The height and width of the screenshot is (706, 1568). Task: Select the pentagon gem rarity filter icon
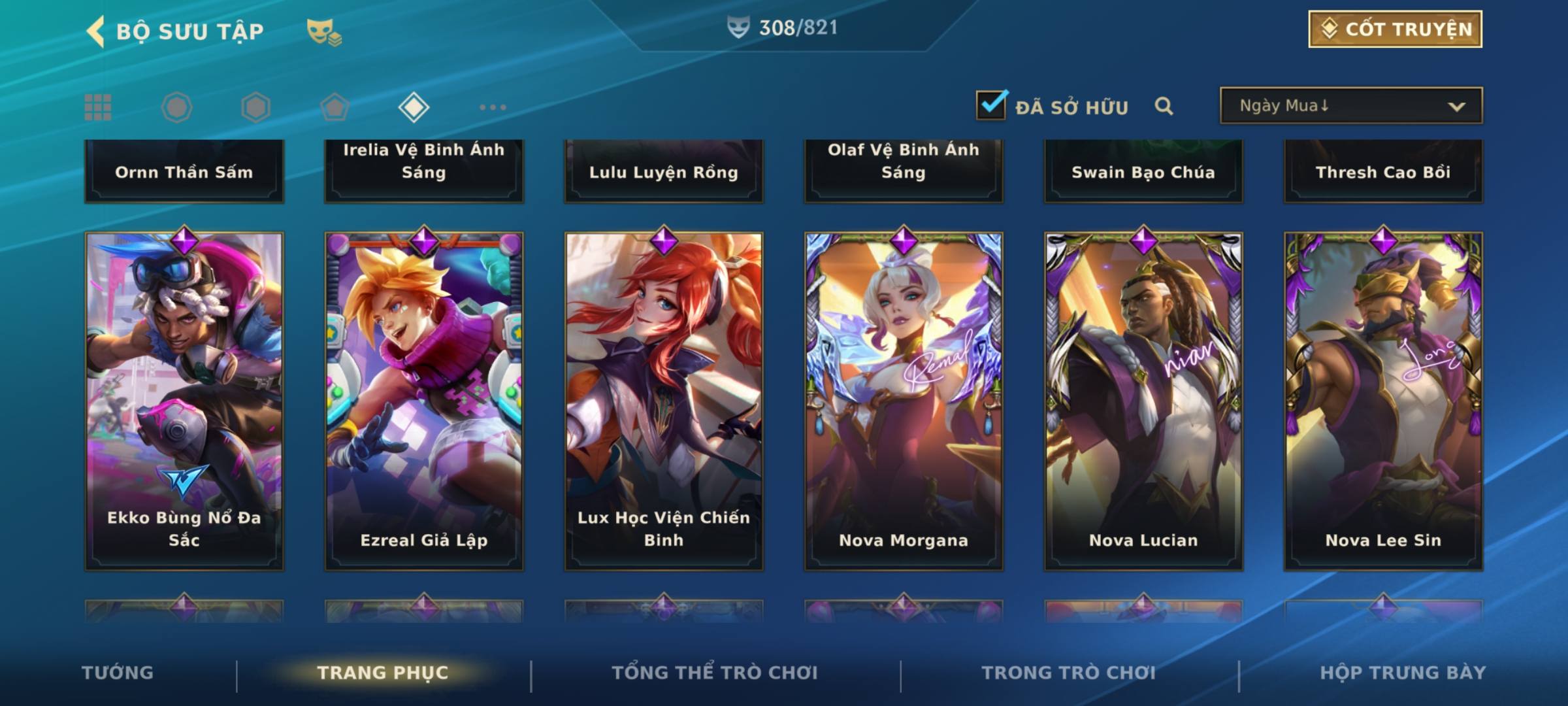pyautogui.click(x=335, y=107)
